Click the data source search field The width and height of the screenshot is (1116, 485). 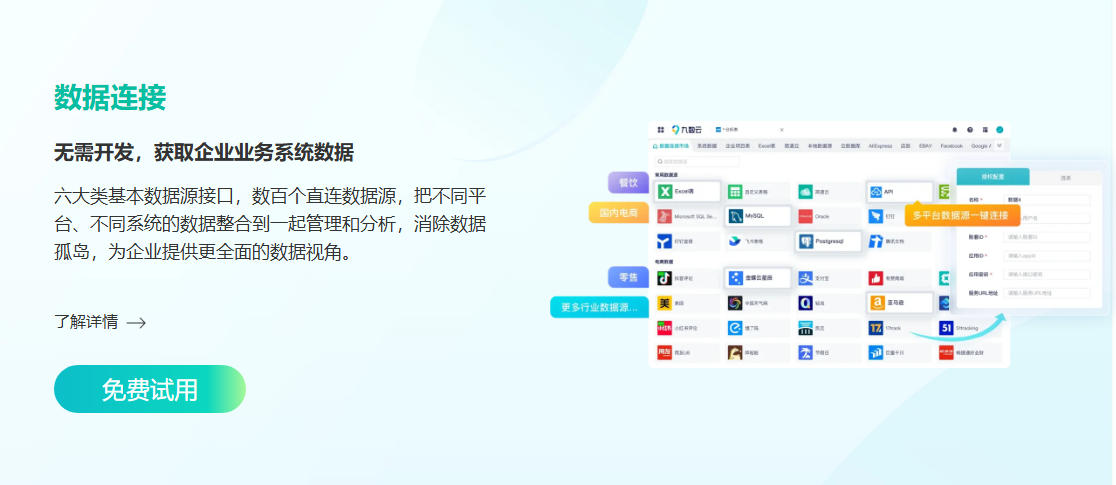(x=698, y=162)
